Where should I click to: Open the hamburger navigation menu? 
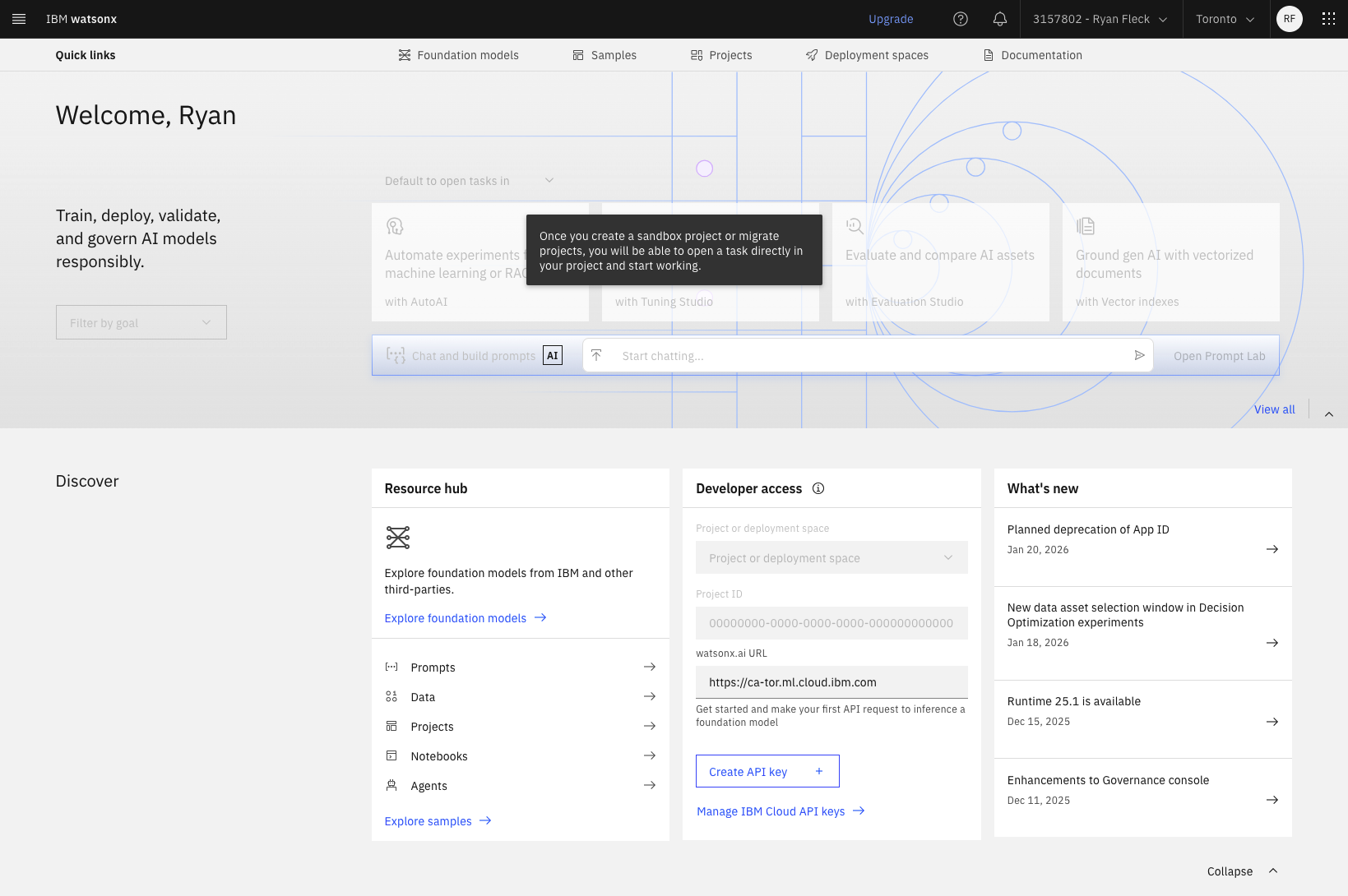tap(19, 19)
